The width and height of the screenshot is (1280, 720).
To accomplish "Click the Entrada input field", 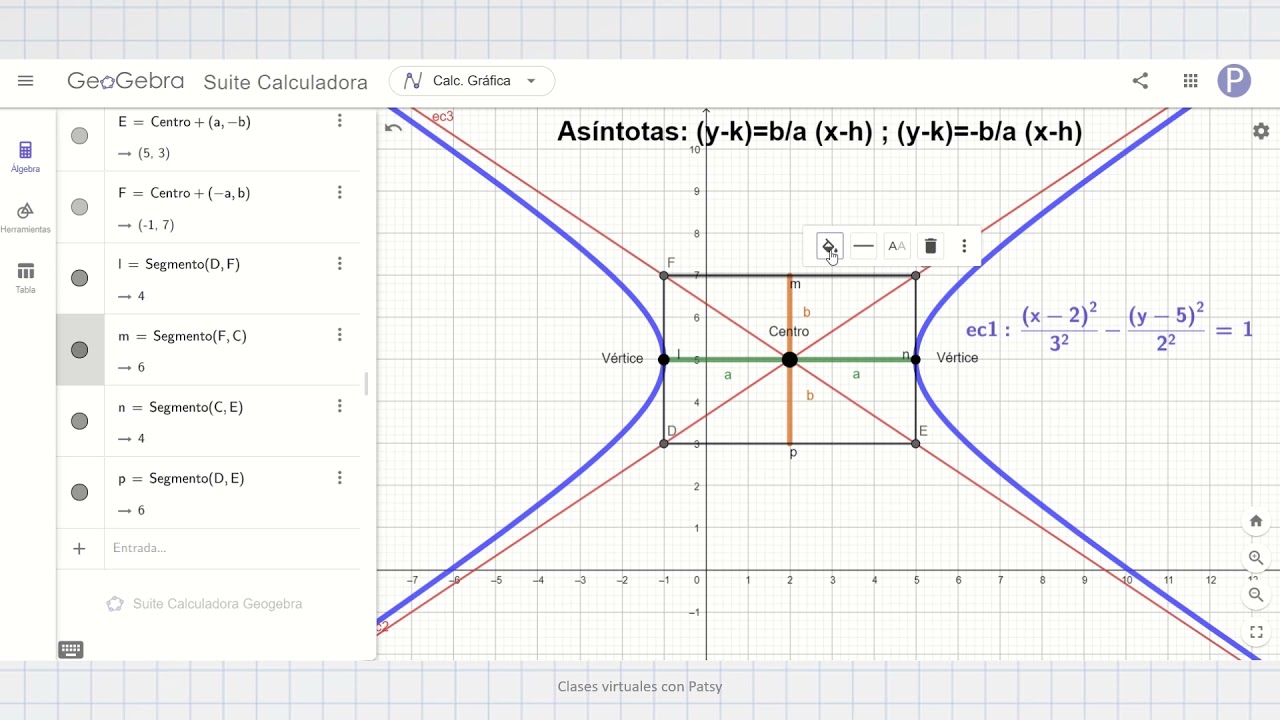I will (232, 548).
